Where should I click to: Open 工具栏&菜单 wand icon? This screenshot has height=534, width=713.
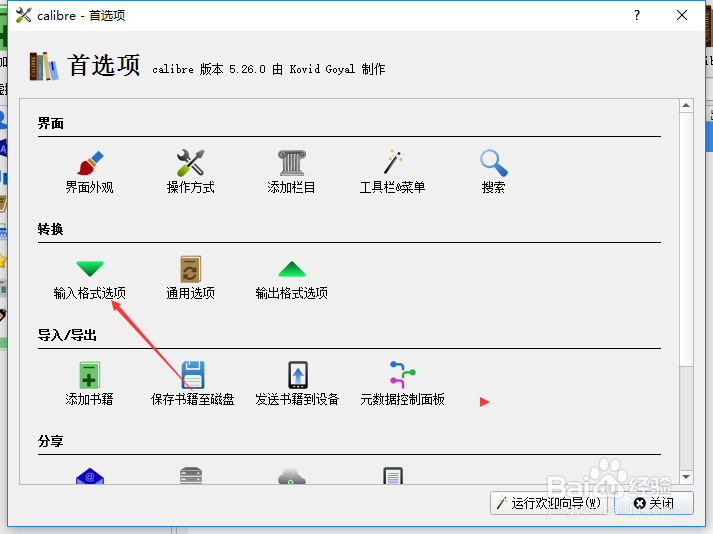click(393, 163)
